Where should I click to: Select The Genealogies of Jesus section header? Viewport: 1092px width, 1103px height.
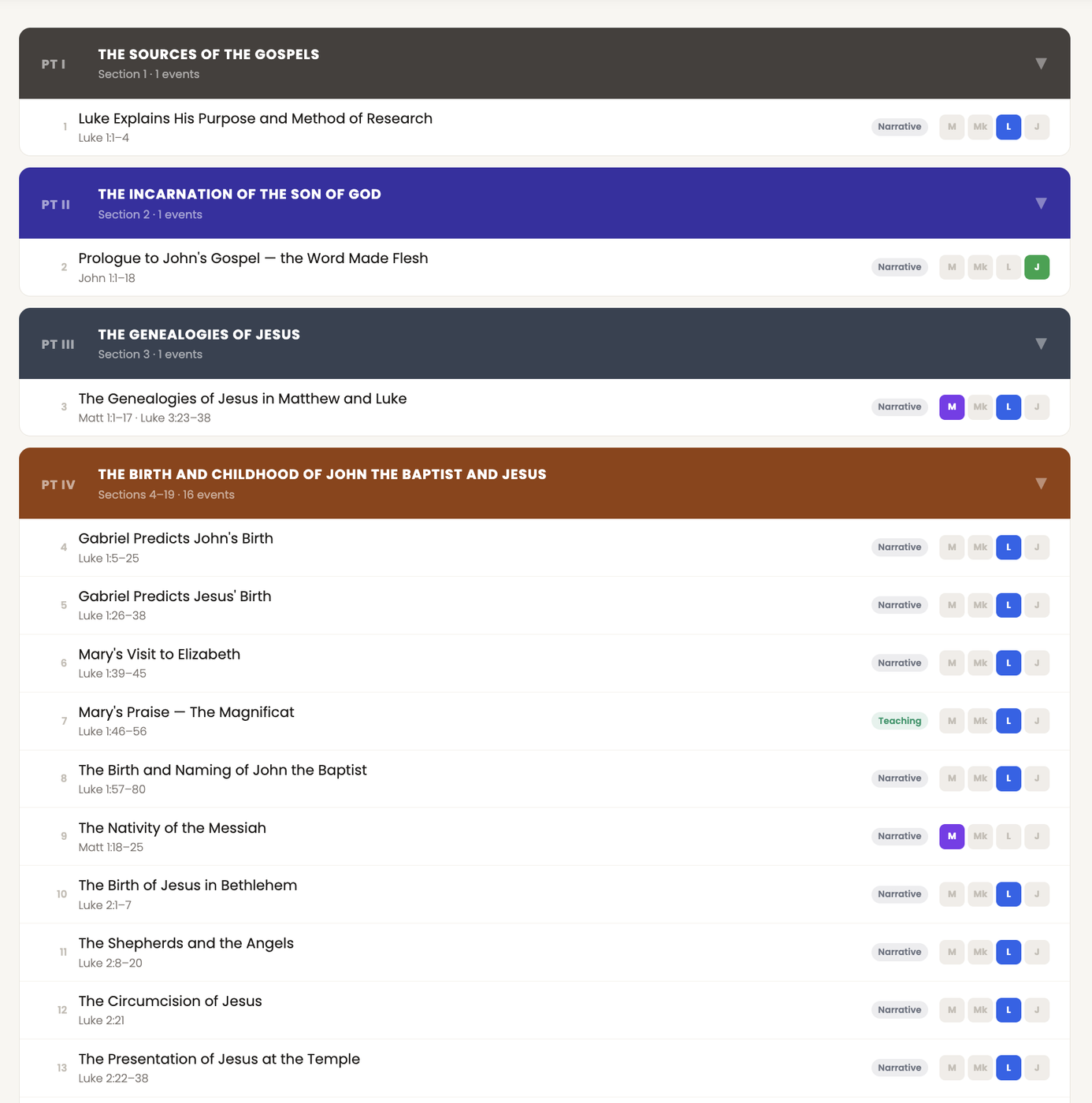click(544, 344)
